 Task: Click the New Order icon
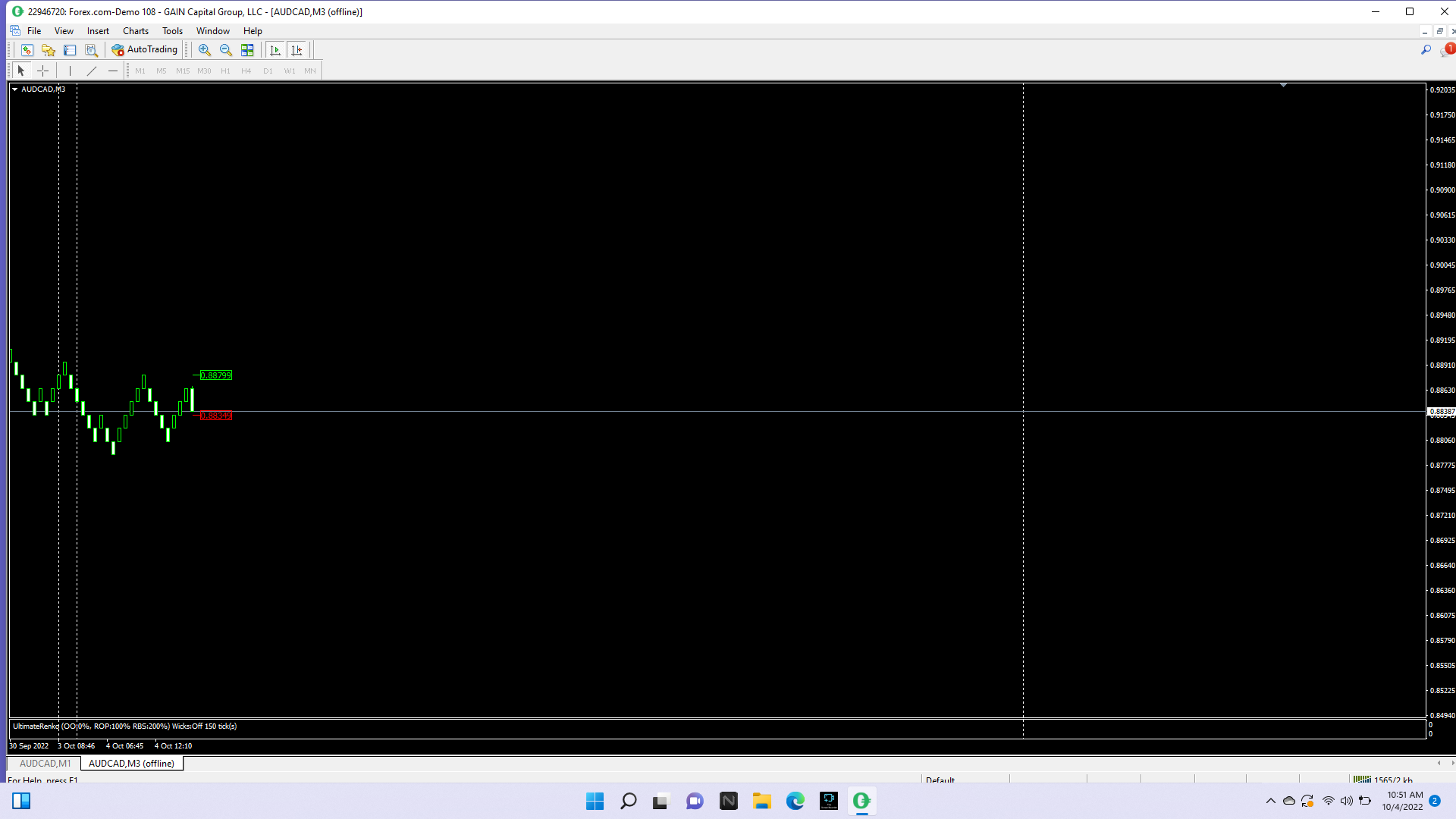tap(27, 50)
